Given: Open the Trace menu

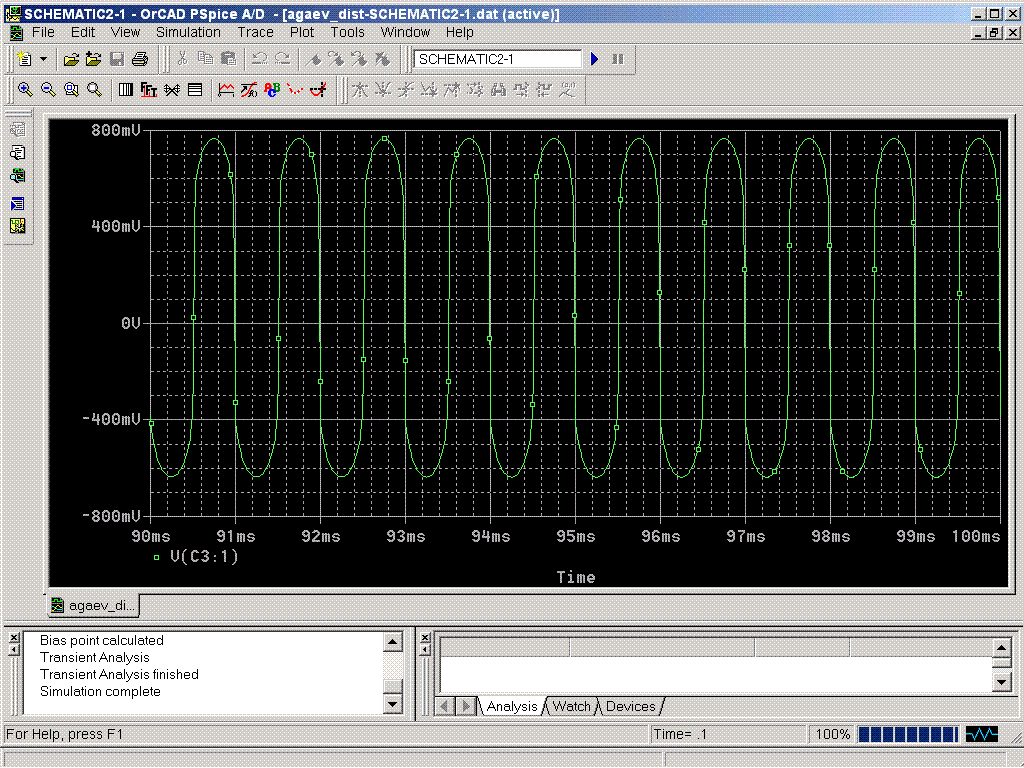Looking at the screenshot, I should pos(255,32).
